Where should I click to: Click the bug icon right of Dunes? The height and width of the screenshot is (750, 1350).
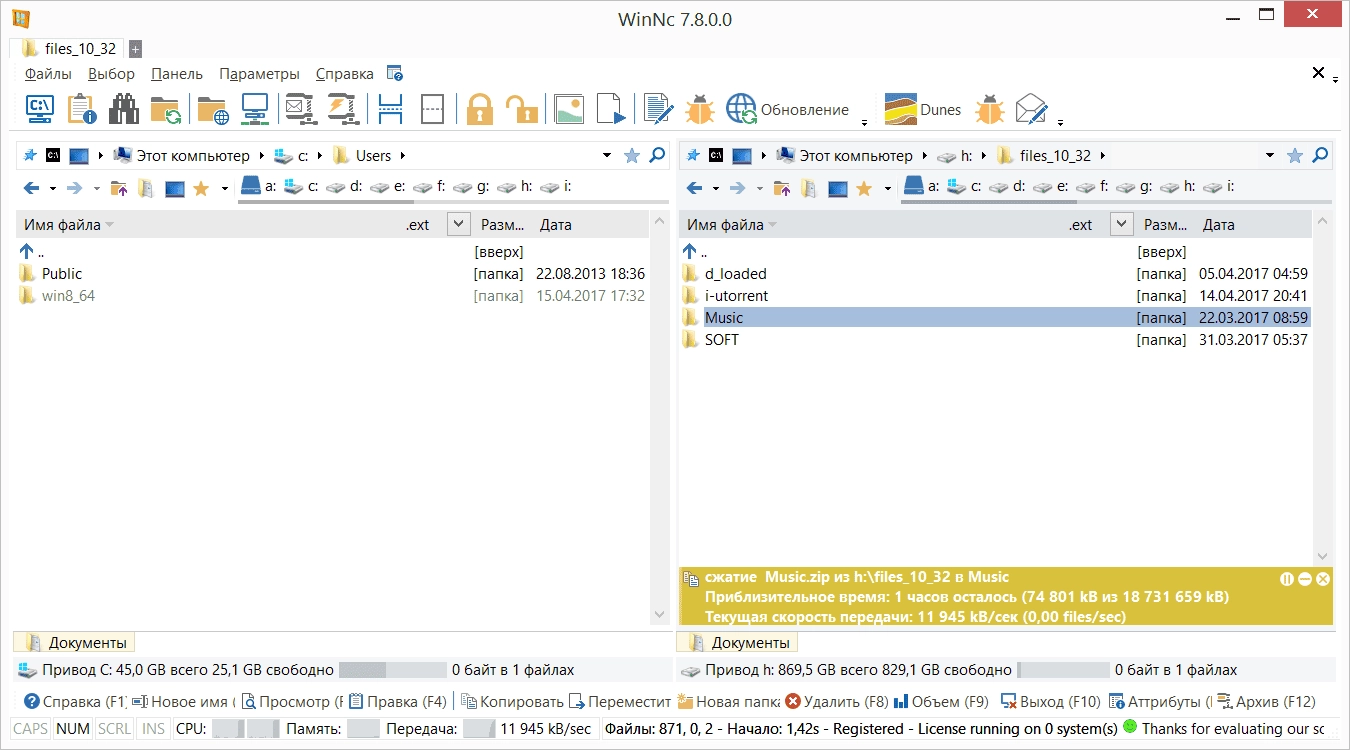(x=990, y=109)
